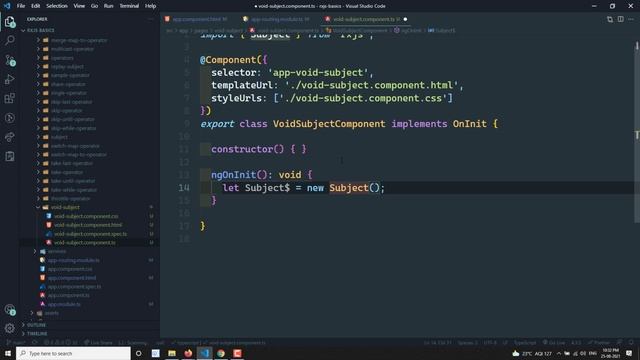Open the Explorer view in activity bar
Viewport: 640px width, 360px height.
coord(10,22)
